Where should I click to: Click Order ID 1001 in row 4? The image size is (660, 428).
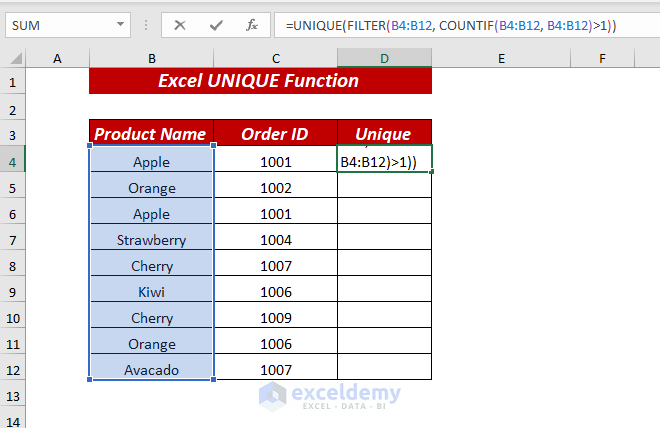pos(276,159)
